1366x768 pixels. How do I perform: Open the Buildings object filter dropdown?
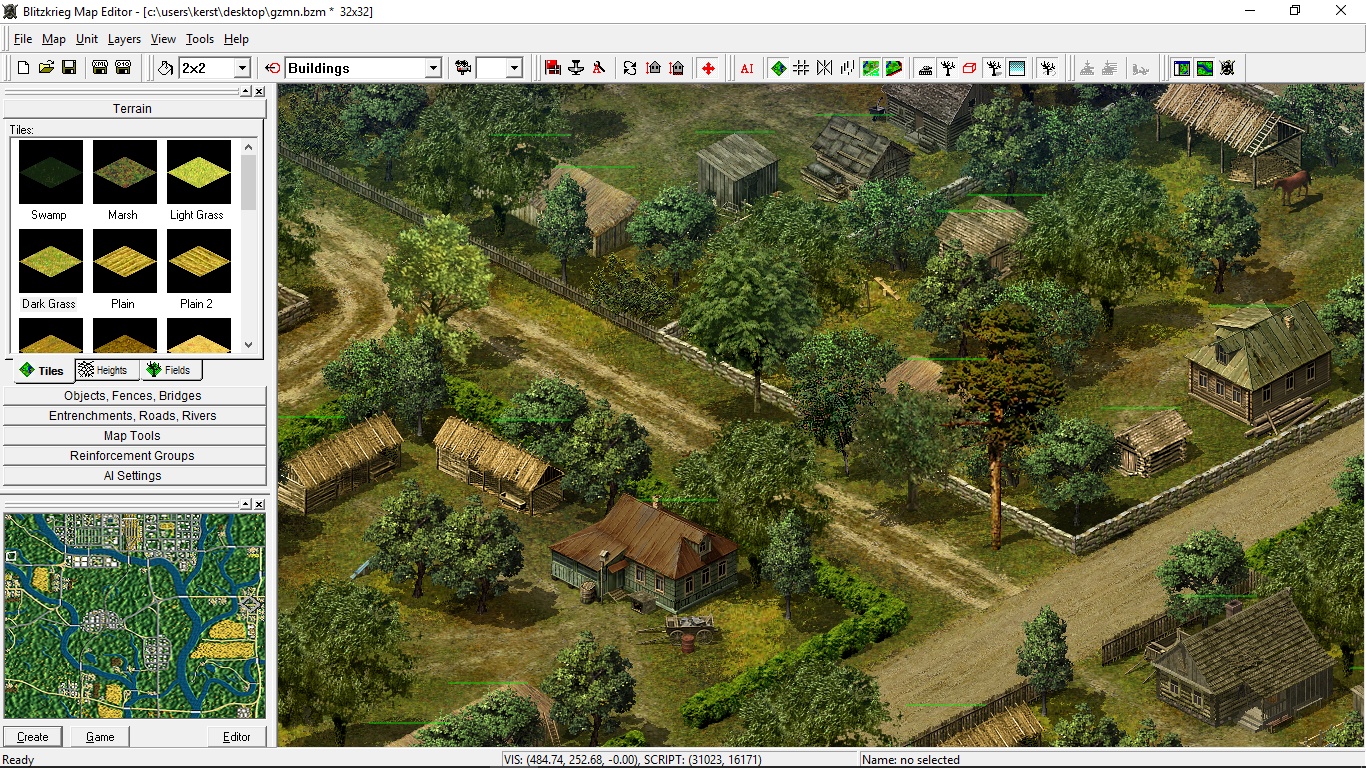(x=433, y=68)
